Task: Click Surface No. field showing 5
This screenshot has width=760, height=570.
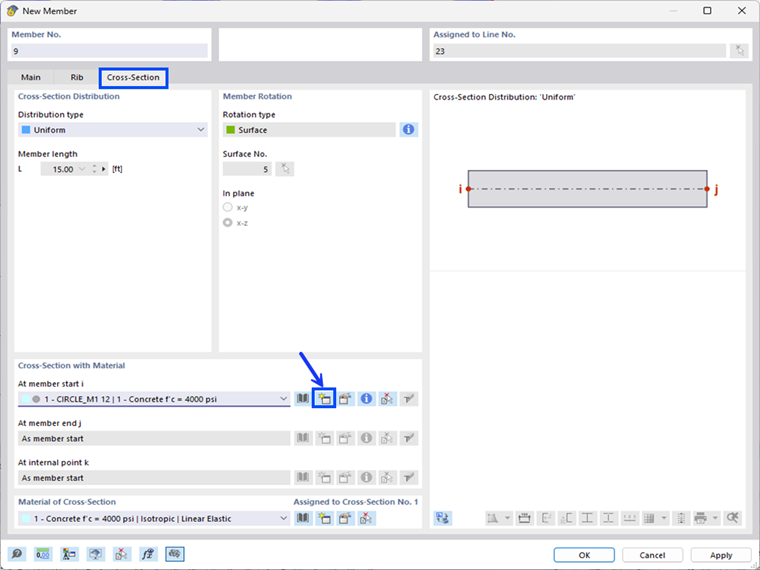Action: 247,169
